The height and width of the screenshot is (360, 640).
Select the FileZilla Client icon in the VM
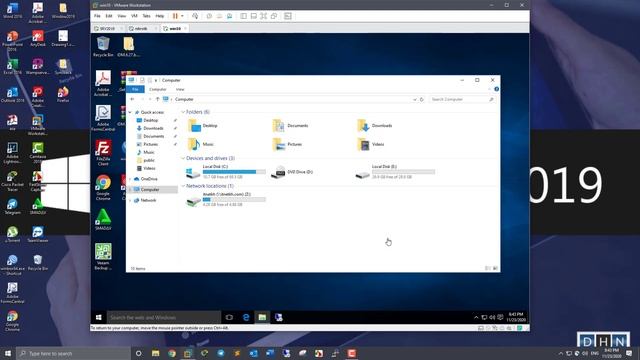pyautogui.click(x=103, y=153)
